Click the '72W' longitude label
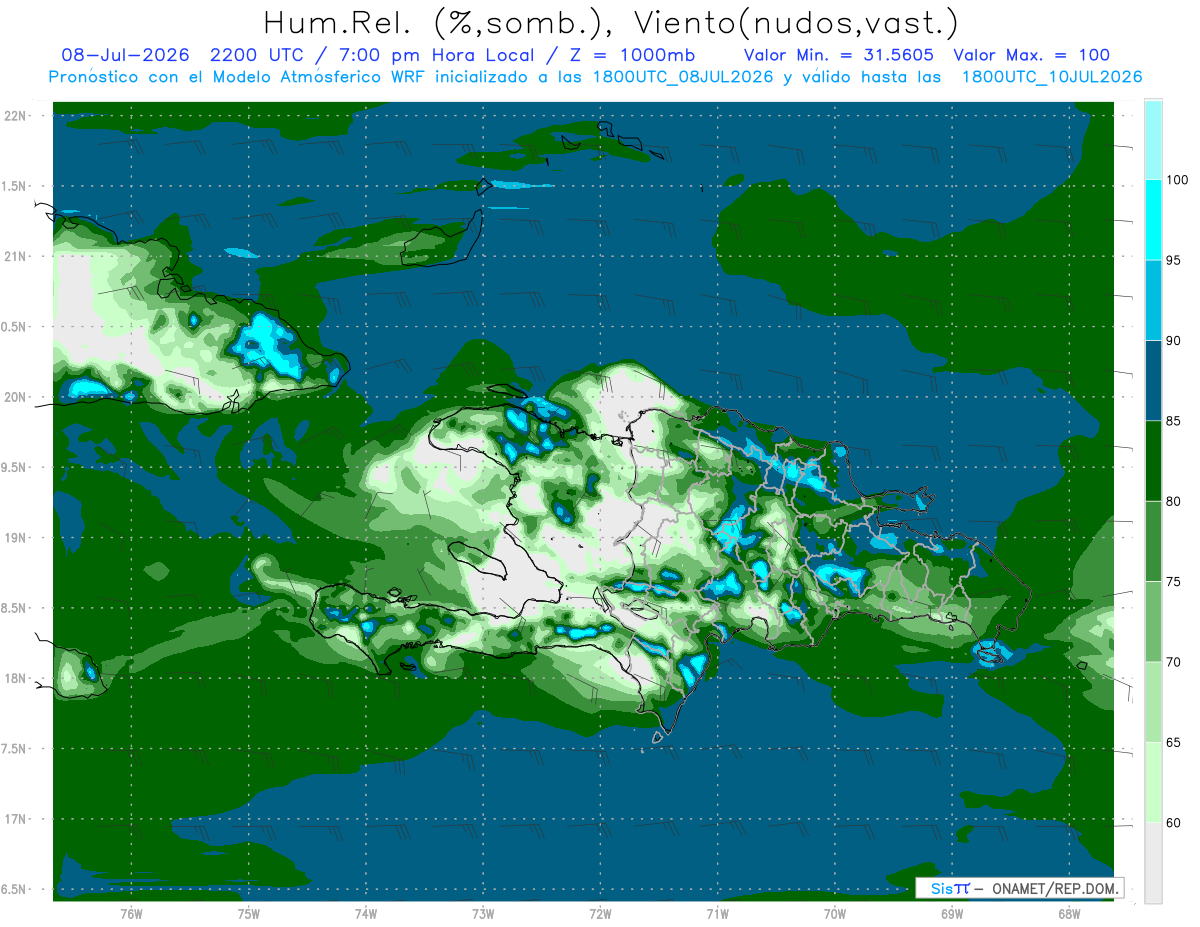Image resolution: width=1200 pixels, height=927 pixels. coord(600,914)
